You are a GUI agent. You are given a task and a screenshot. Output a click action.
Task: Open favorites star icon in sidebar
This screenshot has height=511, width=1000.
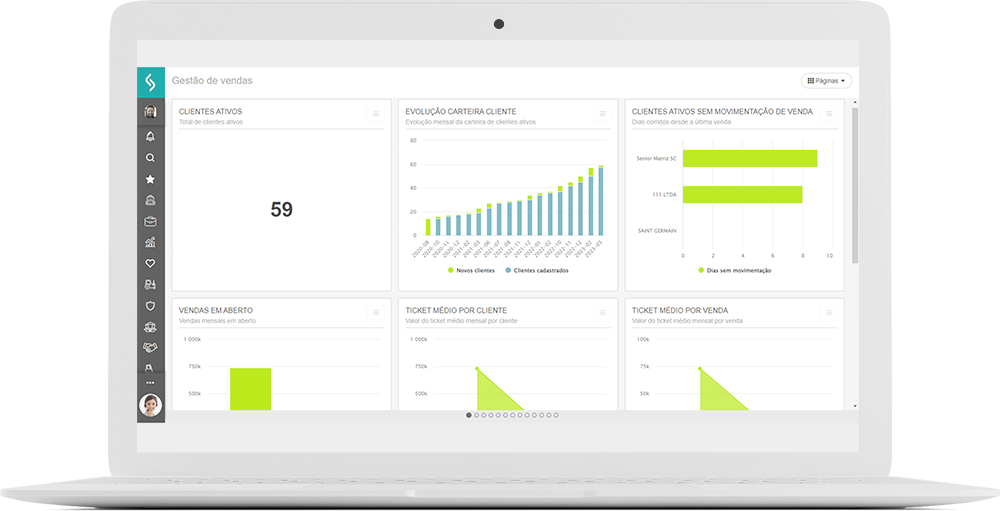click(150, 179)
